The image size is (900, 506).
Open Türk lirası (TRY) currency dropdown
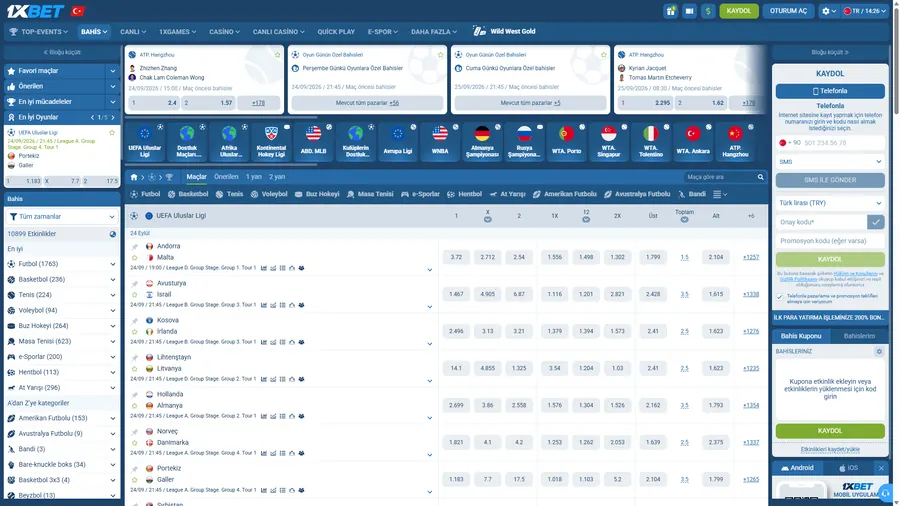(x=830, y=203)
